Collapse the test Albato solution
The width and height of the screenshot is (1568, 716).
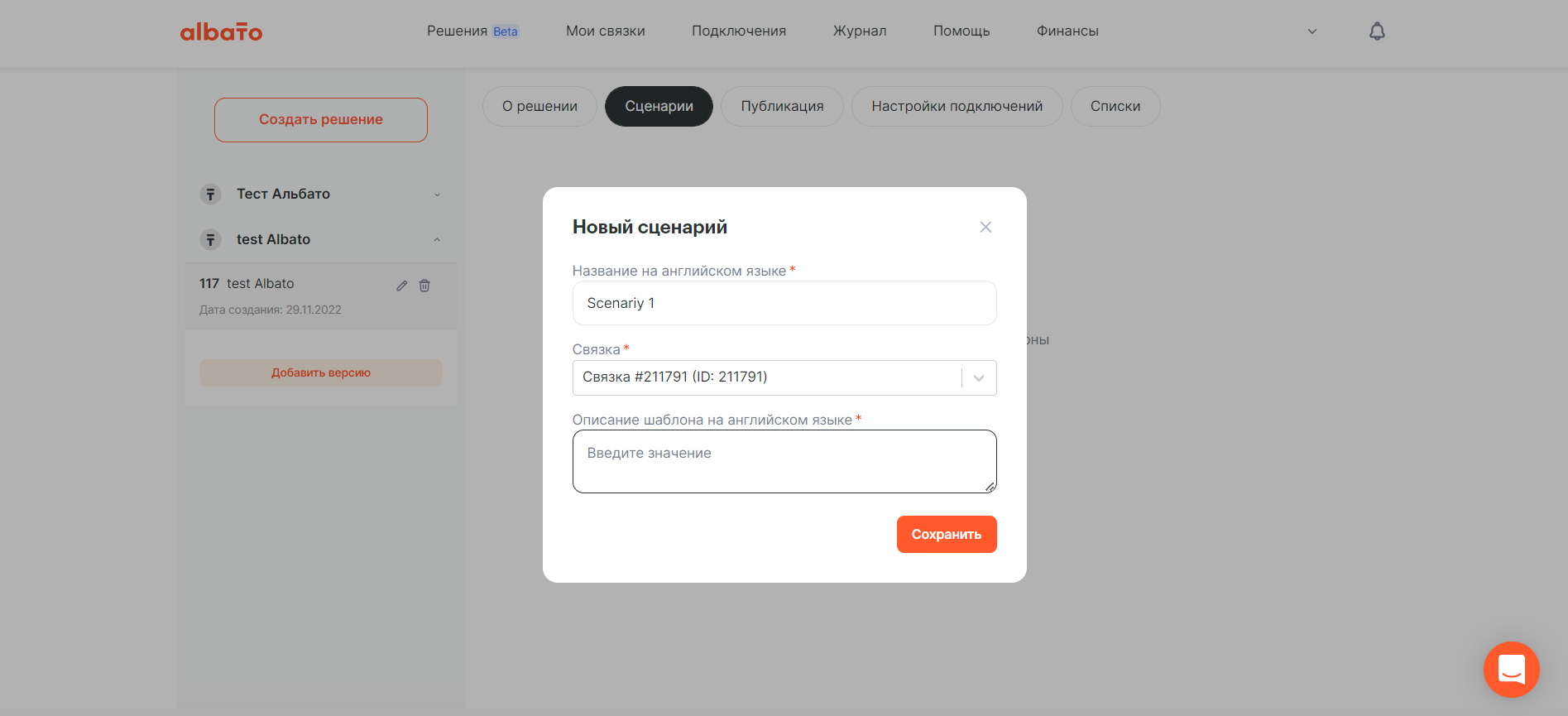(437, 240)
